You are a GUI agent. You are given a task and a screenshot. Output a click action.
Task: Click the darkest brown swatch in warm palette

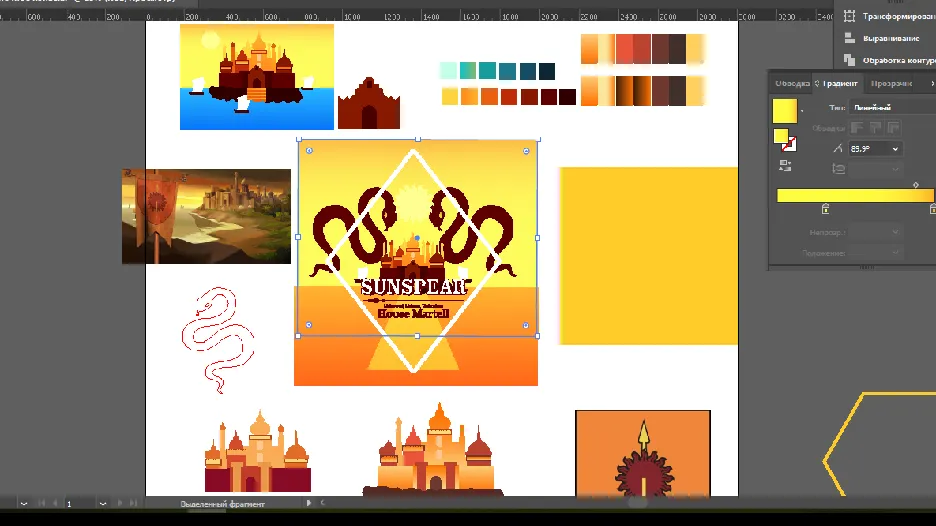point(568,97)
